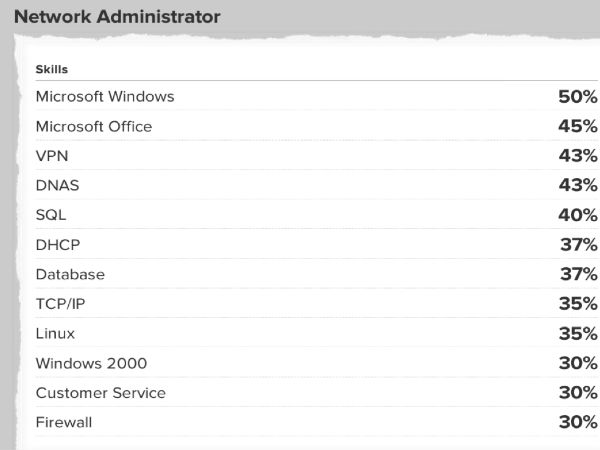600x450 pixels.
Task: Click the TCP/IP skill label
Action: (x=60, y=304)
